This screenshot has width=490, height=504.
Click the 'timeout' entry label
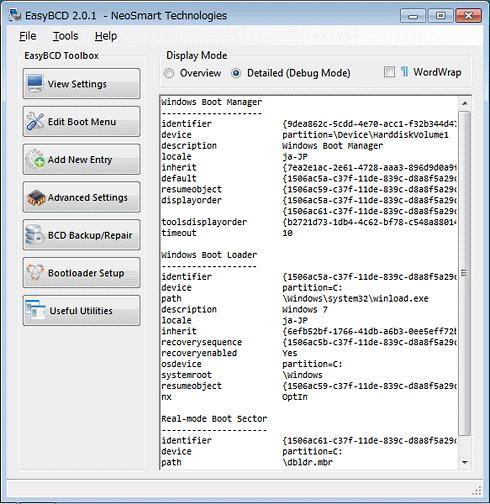(x=179, y=233)
